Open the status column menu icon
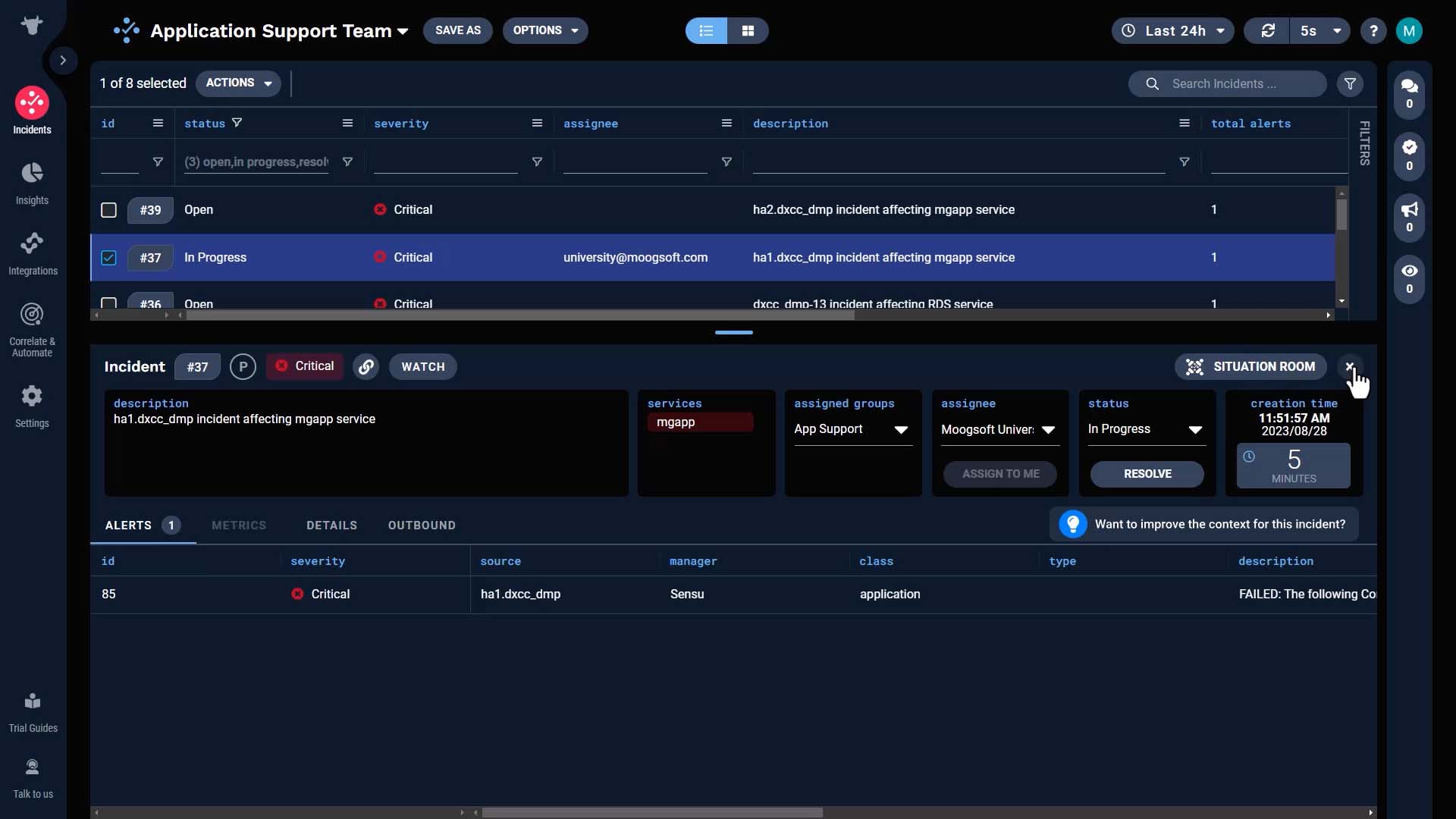The width and height of the screenshot is (1456, 819). 347,123
